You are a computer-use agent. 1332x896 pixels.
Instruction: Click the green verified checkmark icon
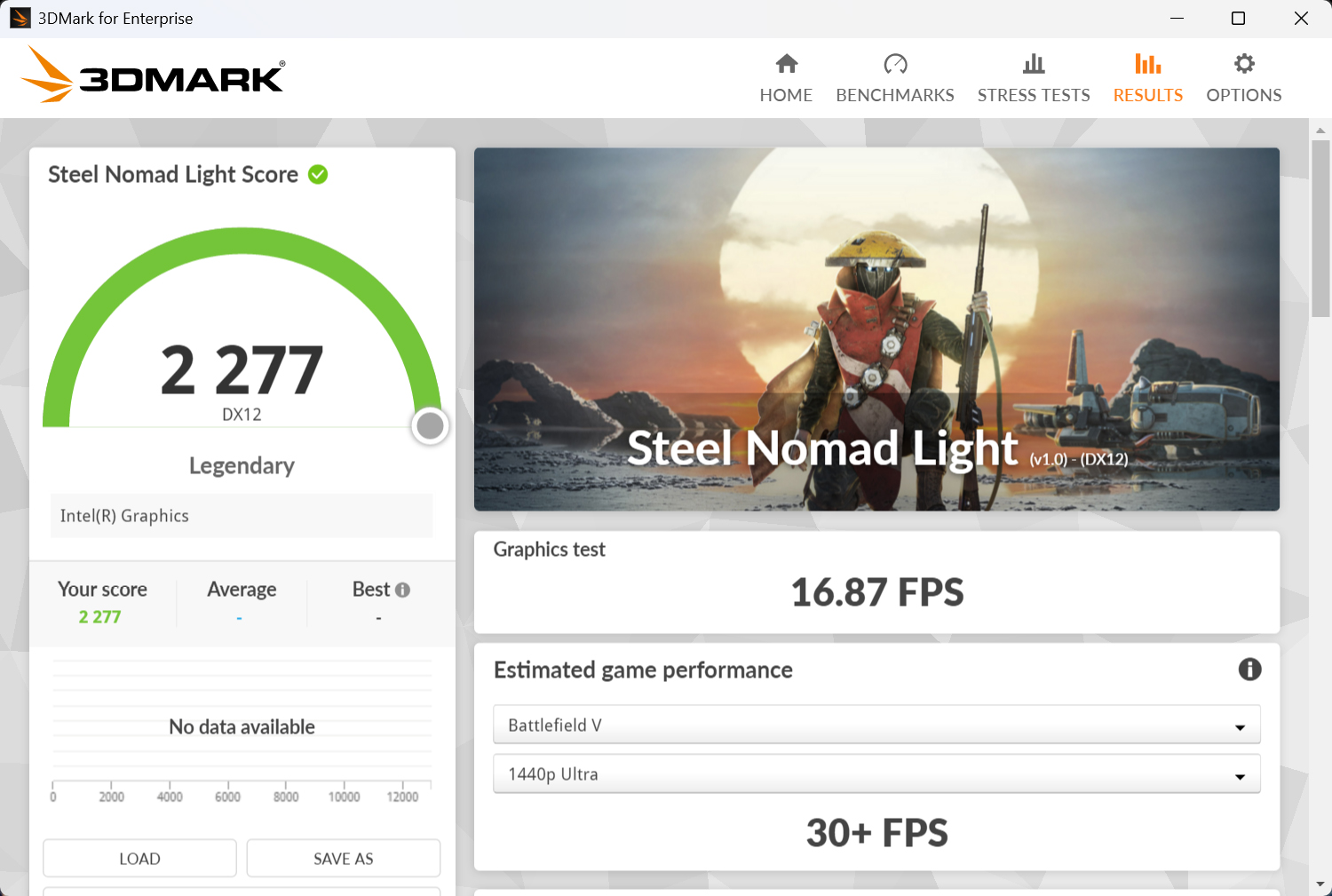coord(318,175)
